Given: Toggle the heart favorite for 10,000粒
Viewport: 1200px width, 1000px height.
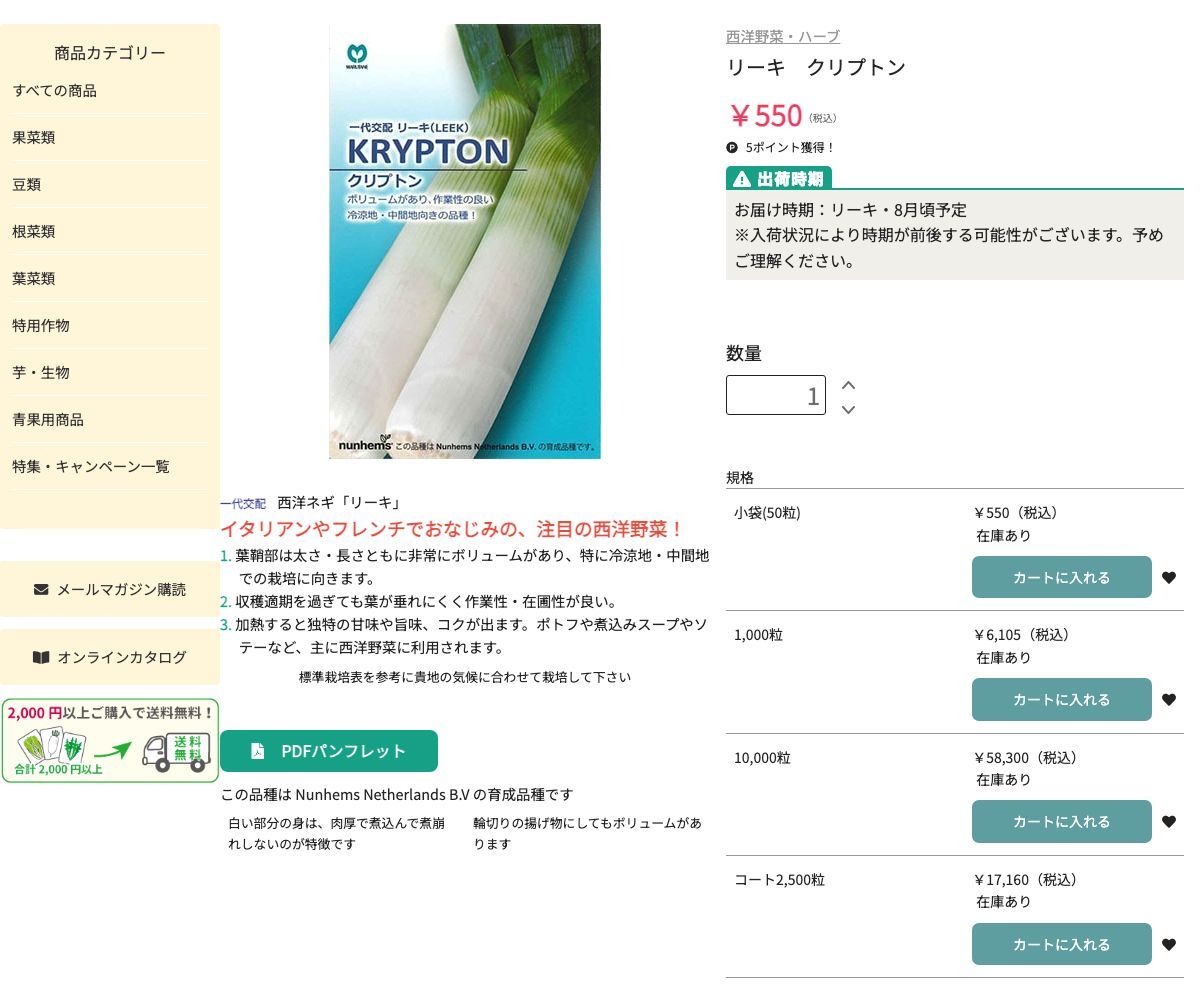Looking at the screenshot, I should [1169, 821].
